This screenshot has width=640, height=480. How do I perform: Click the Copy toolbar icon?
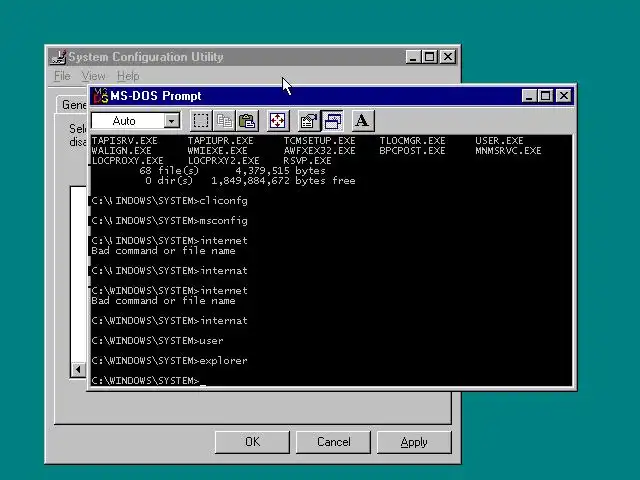point(224,121)
